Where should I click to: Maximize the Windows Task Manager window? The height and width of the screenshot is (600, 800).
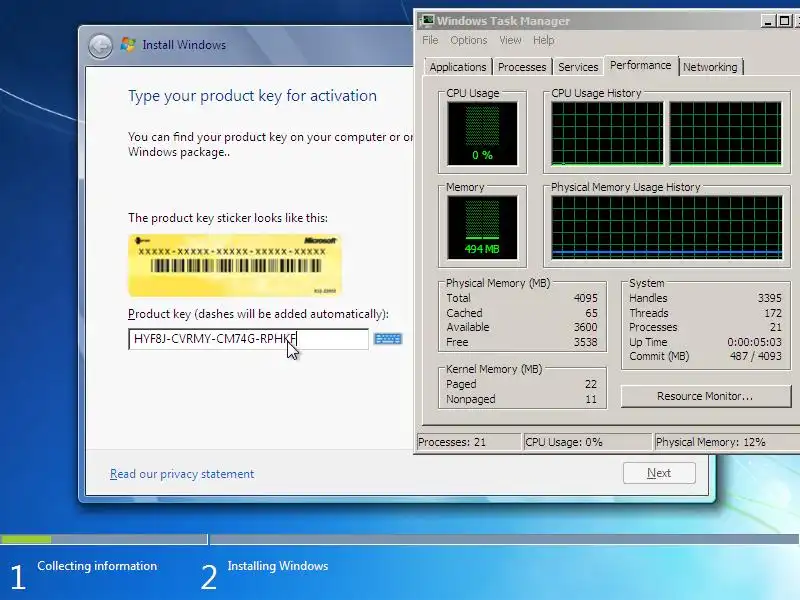[784, 21]
